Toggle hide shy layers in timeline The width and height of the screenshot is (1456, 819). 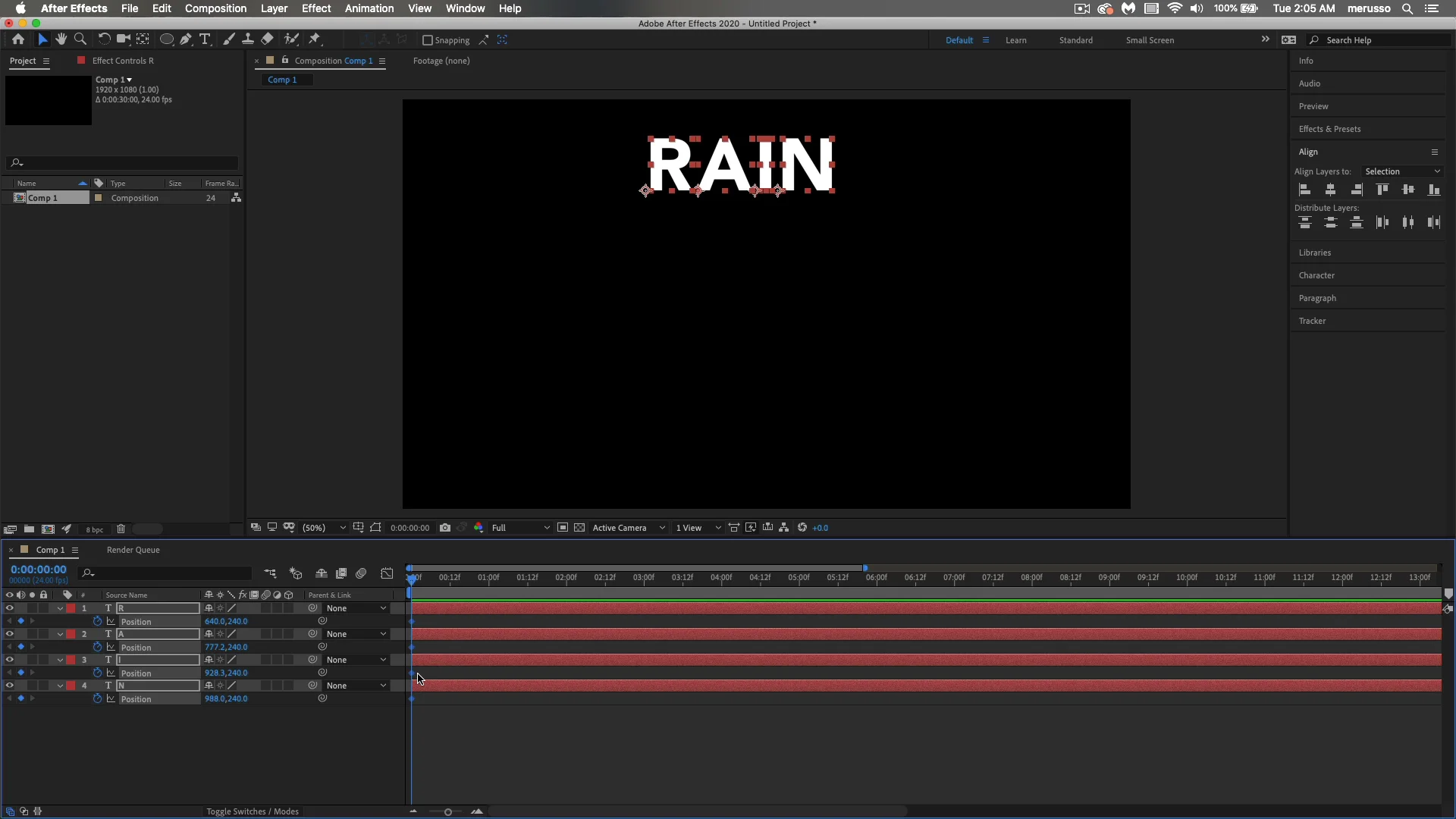322,573
